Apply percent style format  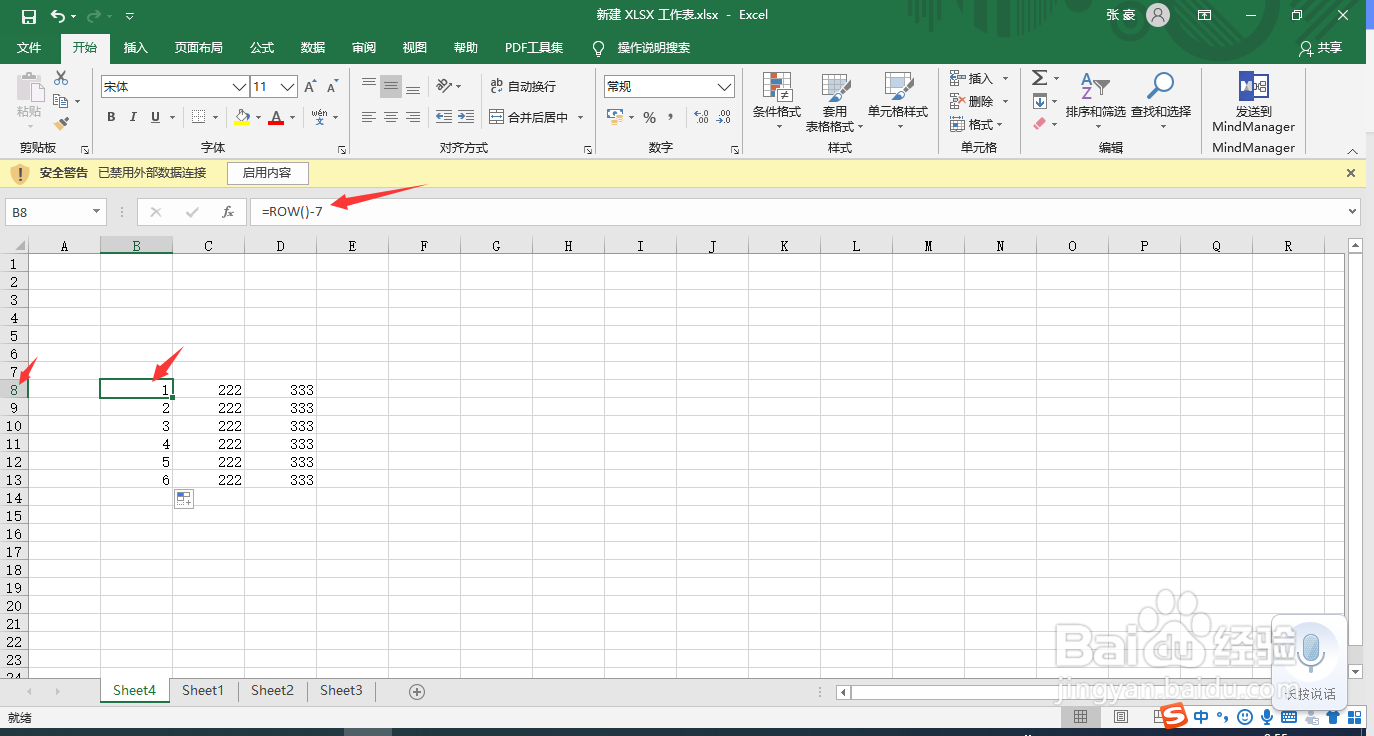649,118
